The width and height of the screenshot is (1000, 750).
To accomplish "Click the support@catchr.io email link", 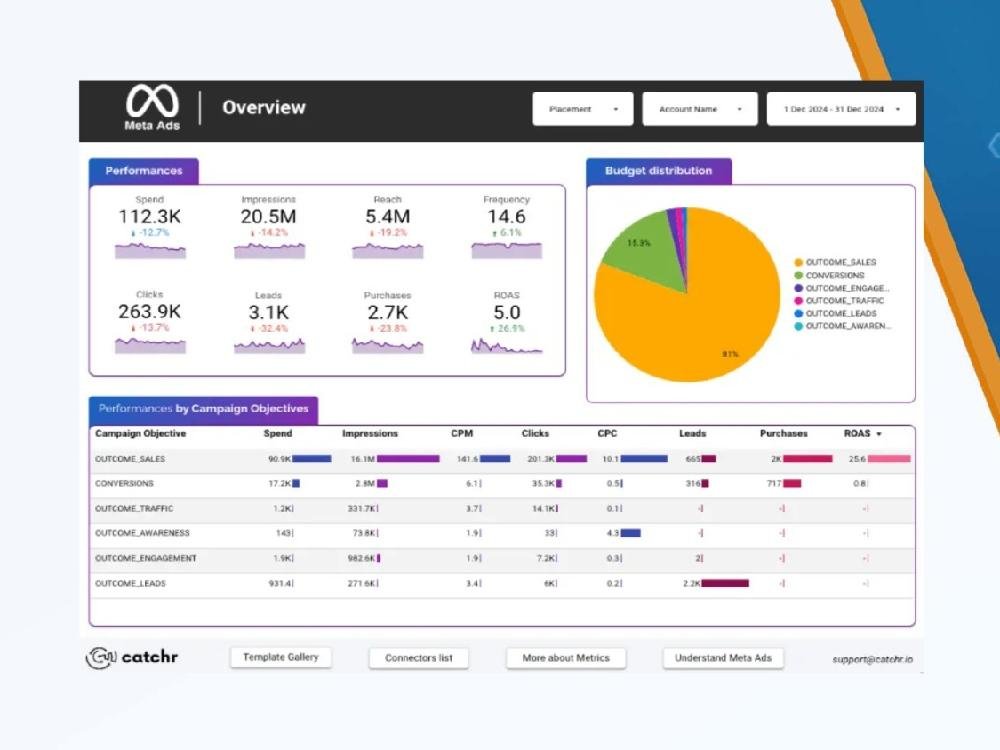I will 871,659.
